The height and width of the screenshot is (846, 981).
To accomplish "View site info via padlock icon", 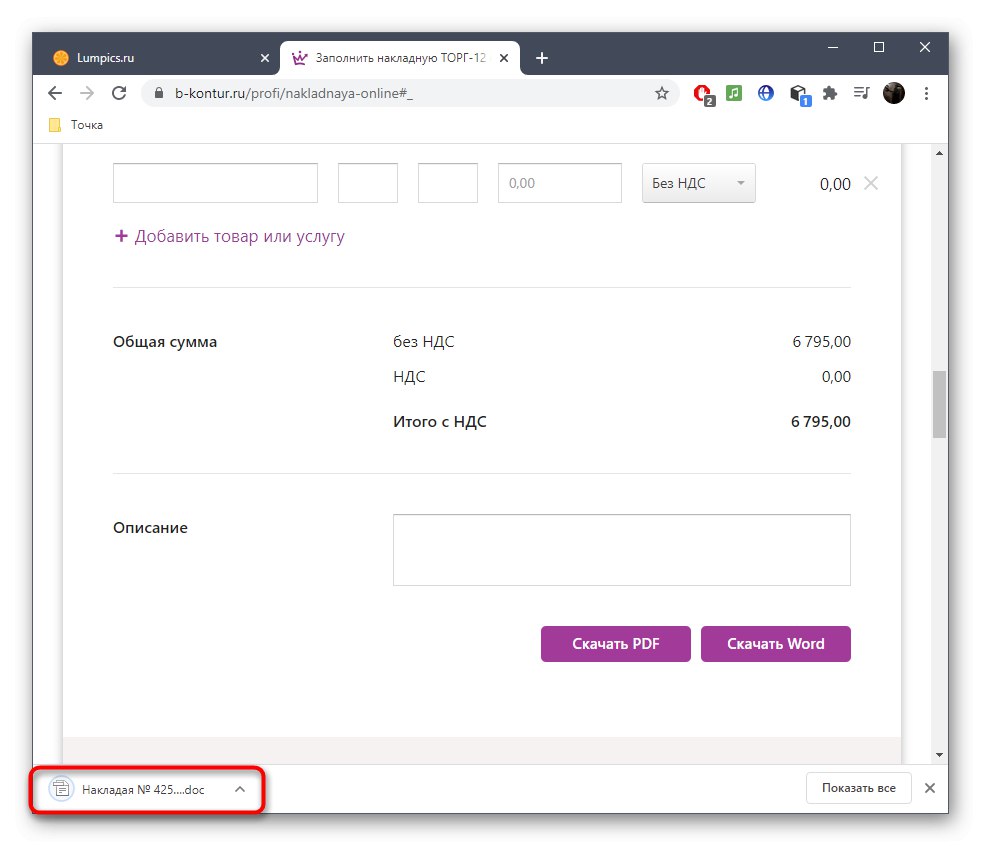I will tap(159, 93).
